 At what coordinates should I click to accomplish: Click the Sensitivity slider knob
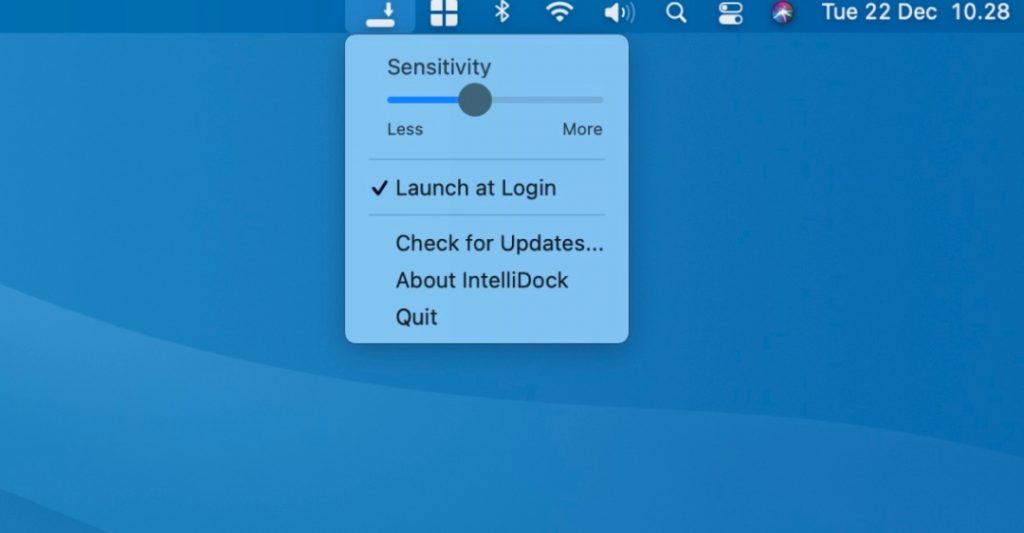pos(475,100)
